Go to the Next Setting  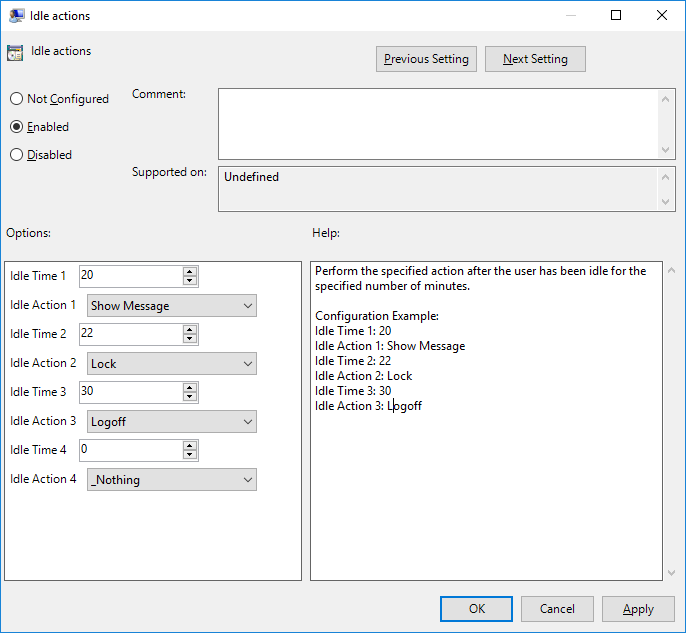tap(535, 59)
